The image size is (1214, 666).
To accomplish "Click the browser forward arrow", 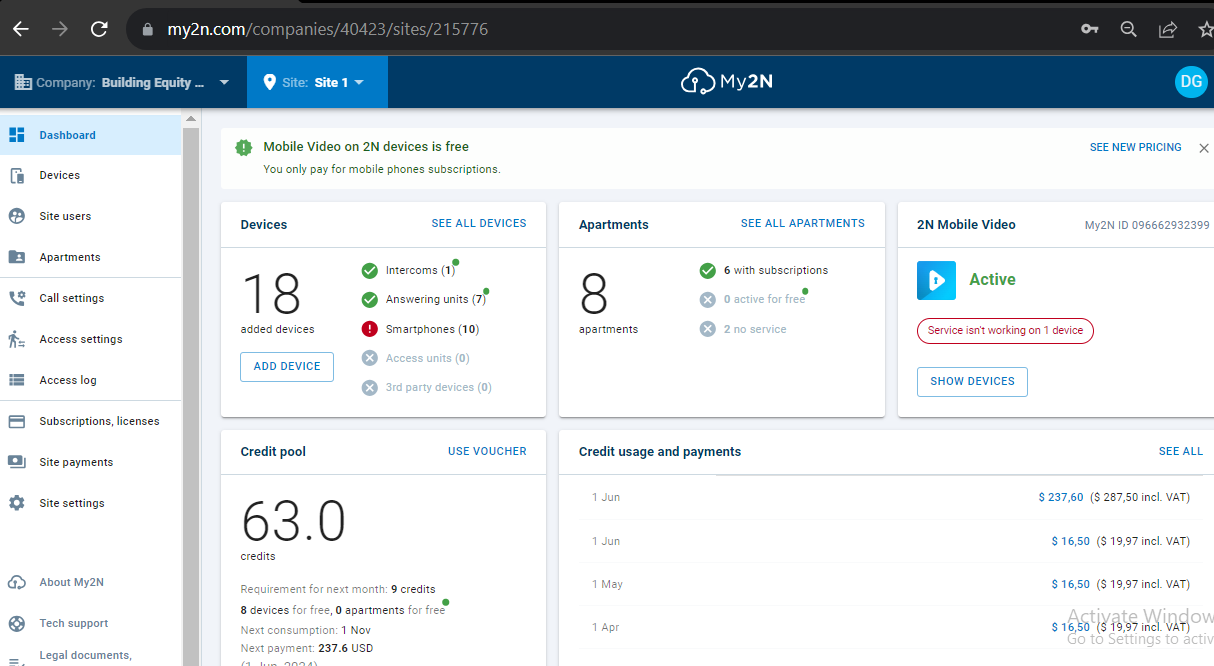I will coord(60,29).
